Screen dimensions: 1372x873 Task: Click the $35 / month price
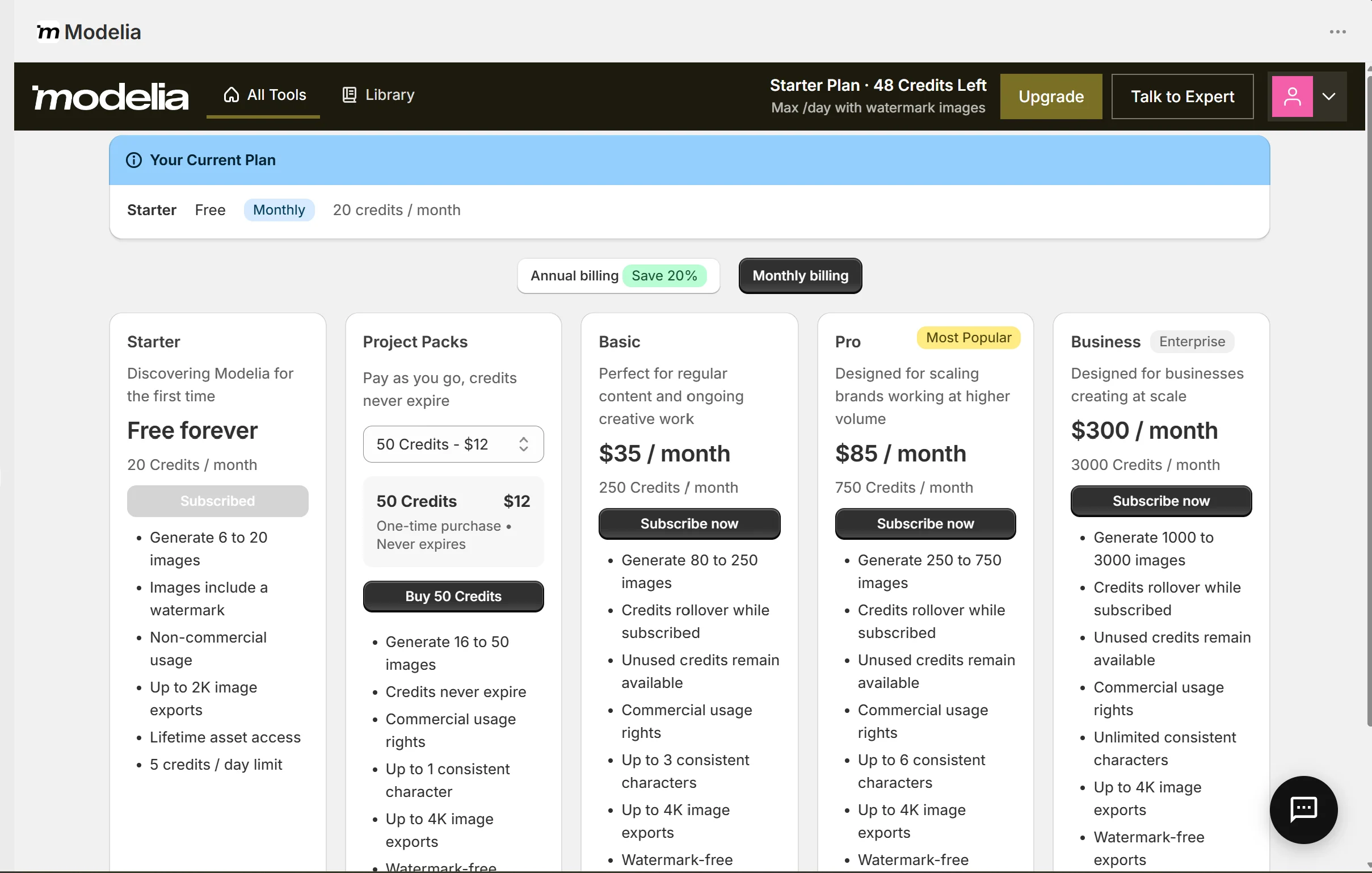(x=664, y=454)
